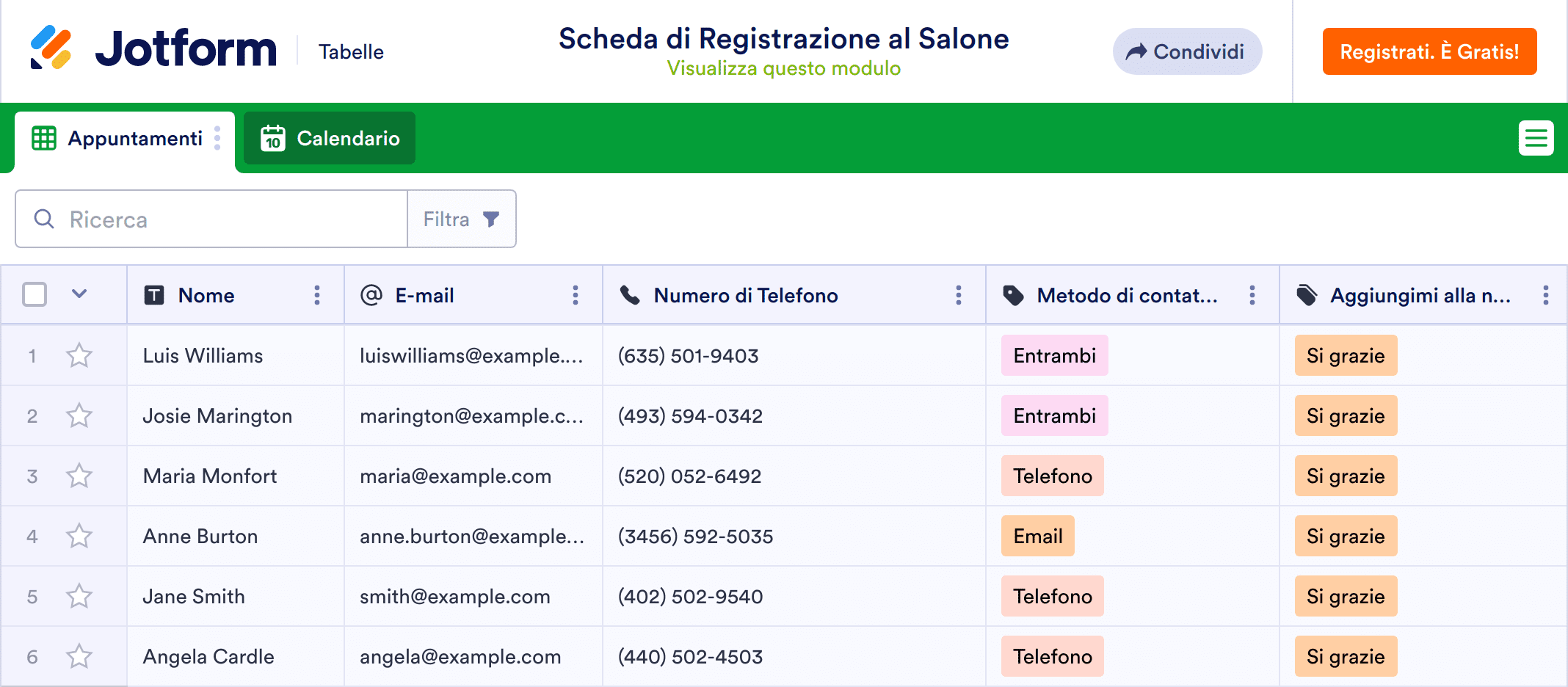The width and height of the screenshot is (1568, 687).
Task: Toggle the select all rows checkbox
Action: (35, 294)
